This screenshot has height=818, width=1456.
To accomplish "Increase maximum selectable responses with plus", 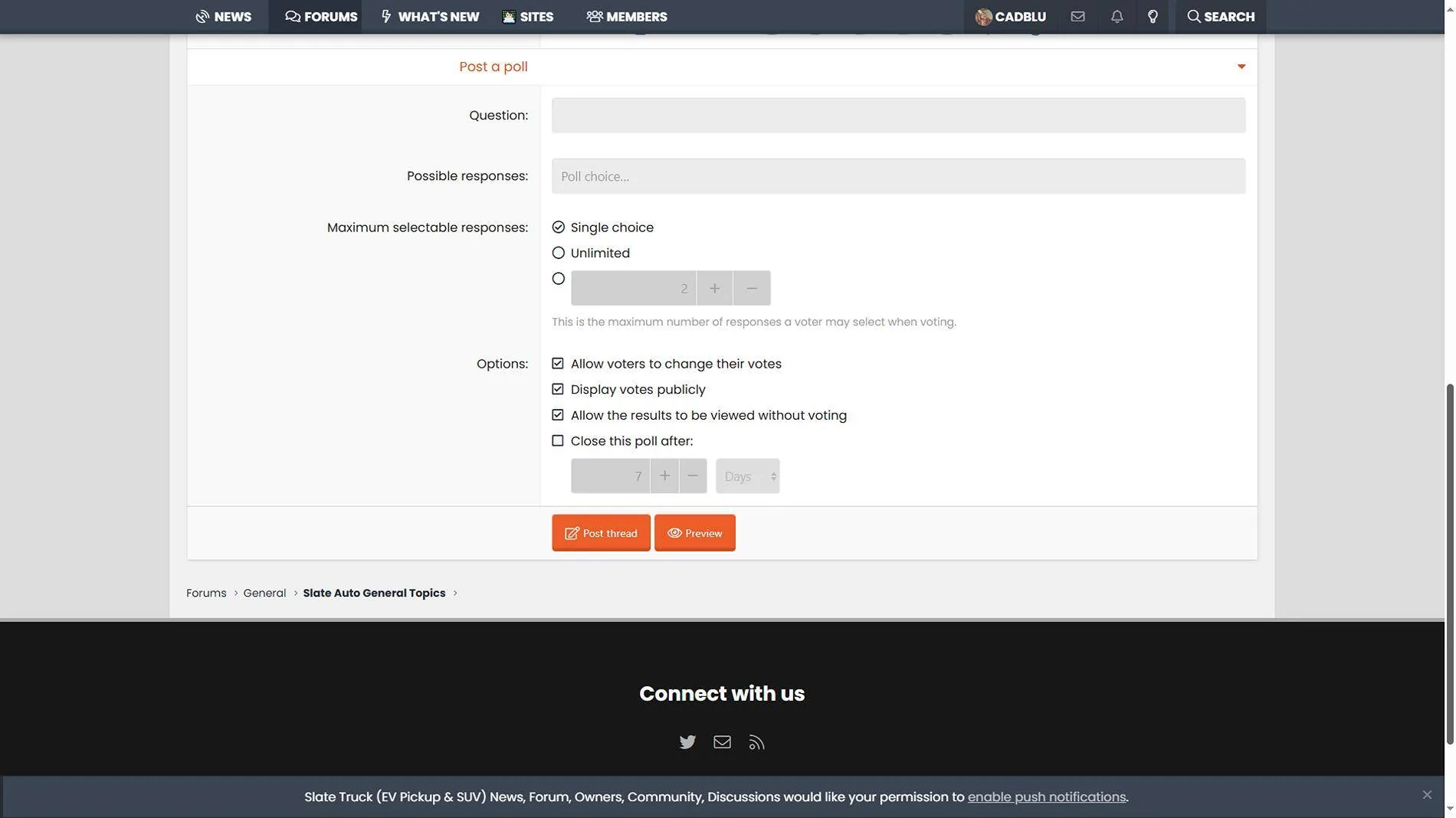I will click(714, 289).
